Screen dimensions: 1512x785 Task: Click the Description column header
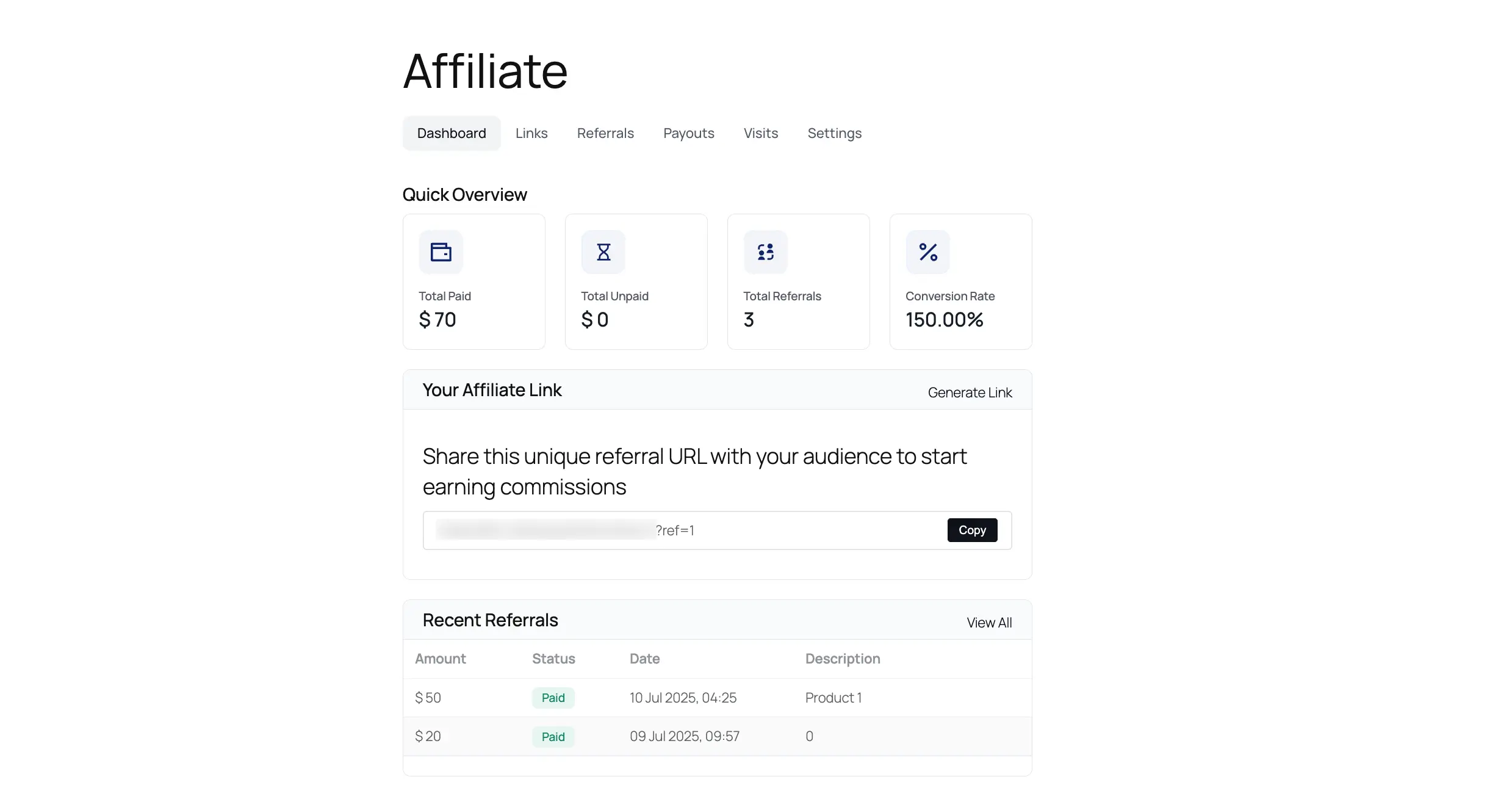pyautogui.click(x=843, y=659)
